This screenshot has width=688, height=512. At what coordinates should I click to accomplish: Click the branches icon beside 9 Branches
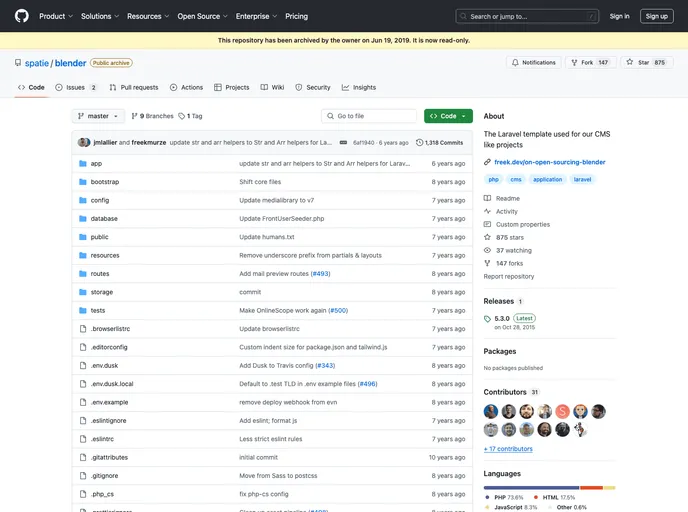134,116
